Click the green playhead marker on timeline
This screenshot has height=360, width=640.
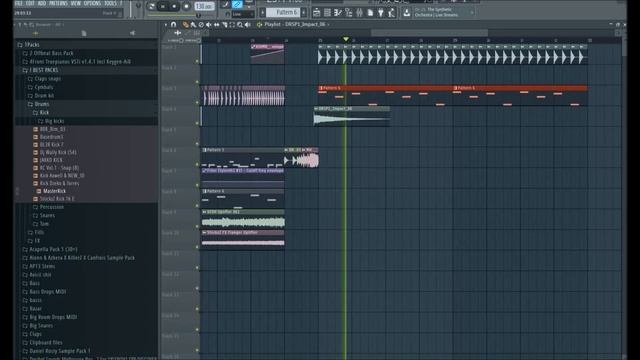346,39
